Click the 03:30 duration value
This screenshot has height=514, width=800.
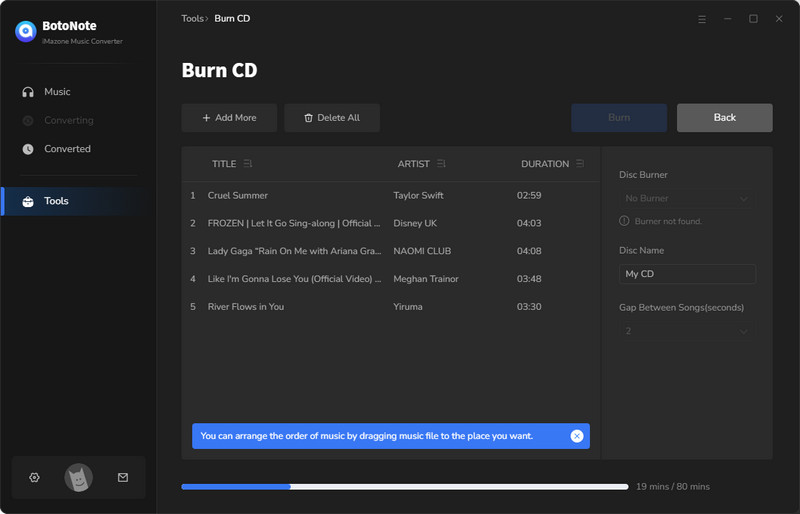pyautogui.click(x=529, y=307)
